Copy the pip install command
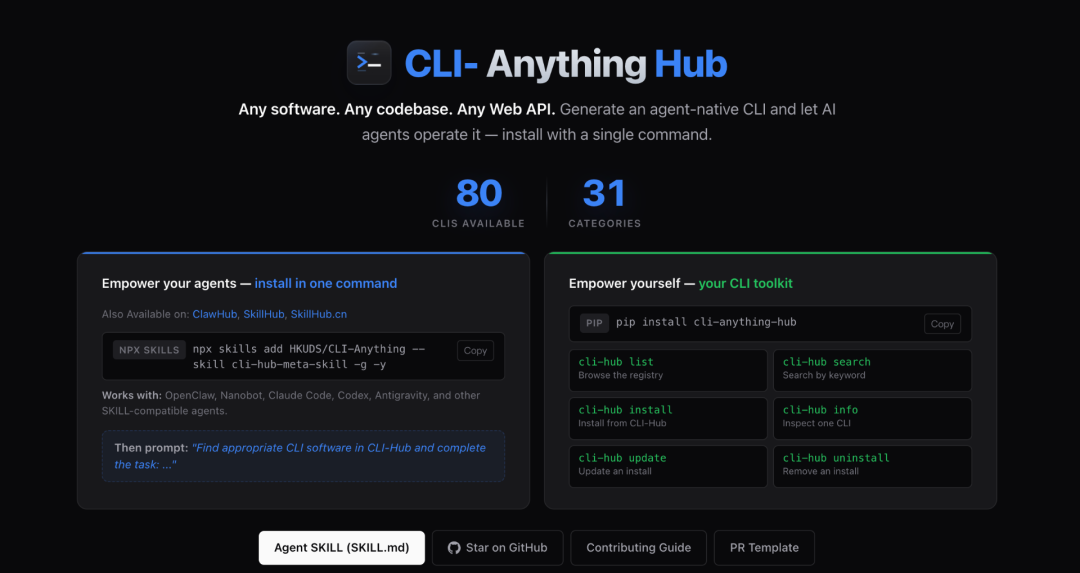Image resolution: width=1080 pixels, height=573 pixels. (x=942, y=324)
